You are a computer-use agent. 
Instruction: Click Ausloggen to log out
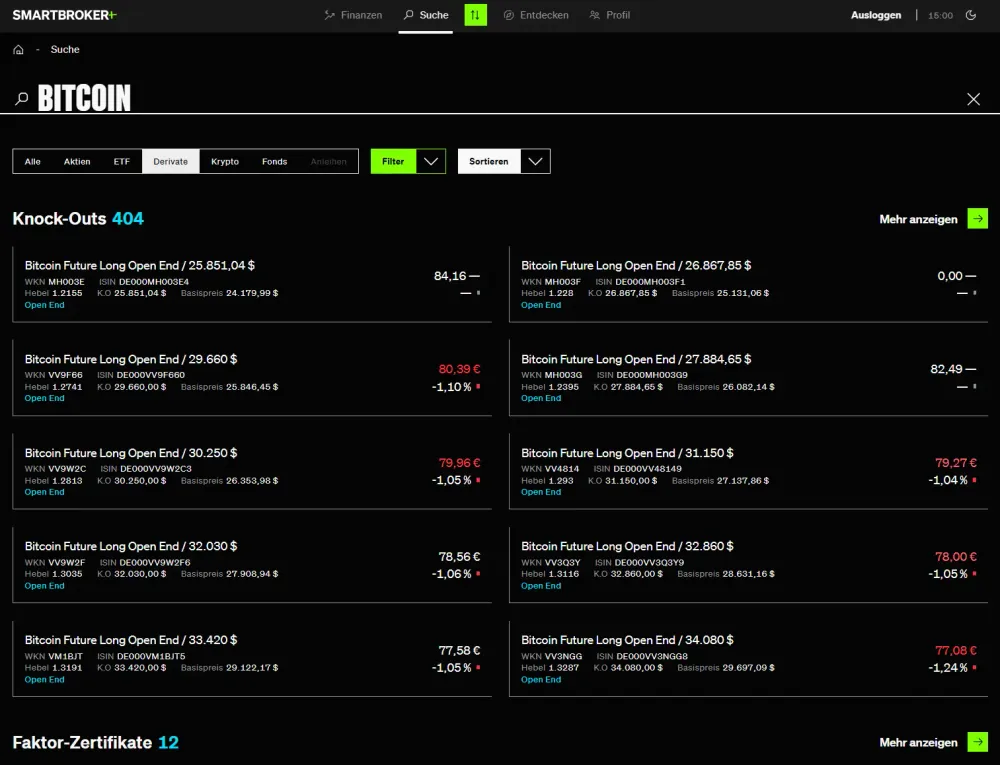(x=876, y=15)
